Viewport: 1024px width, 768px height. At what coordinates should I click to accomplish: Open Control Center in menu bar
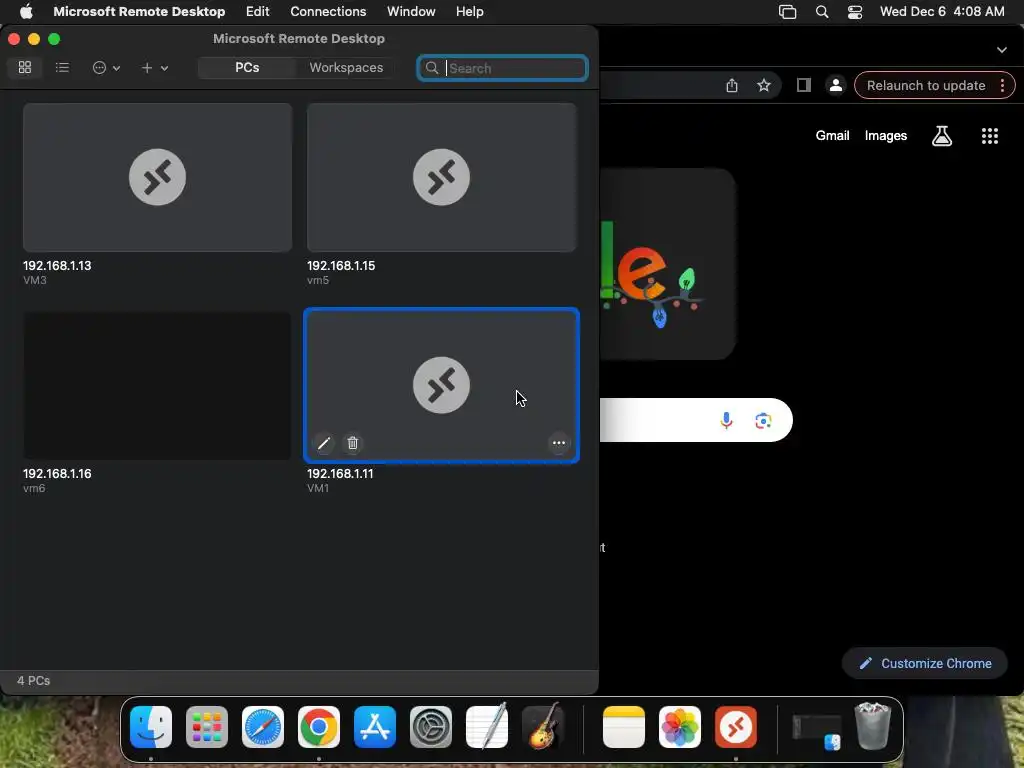tap(855, 12)
